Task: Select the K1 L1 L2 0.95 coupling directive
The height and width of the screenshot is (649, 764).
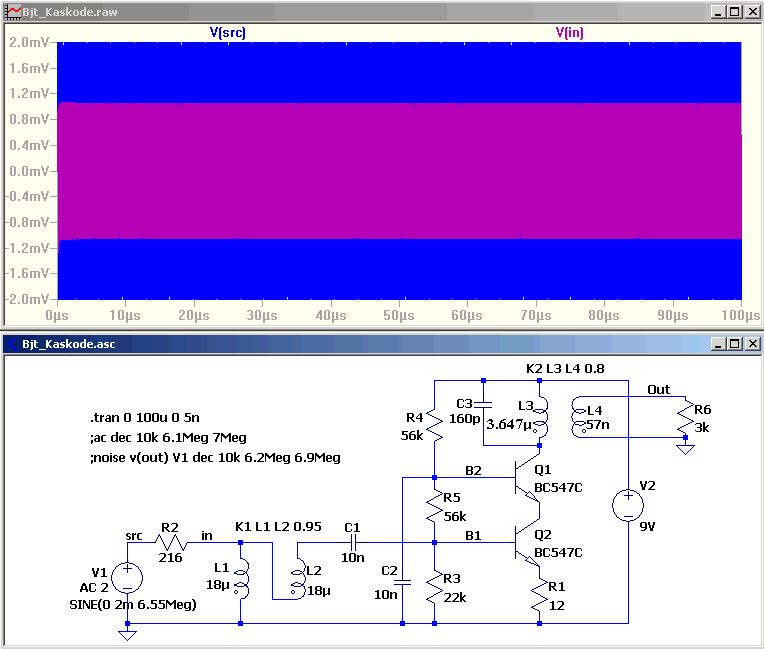Action: [271, 526]
